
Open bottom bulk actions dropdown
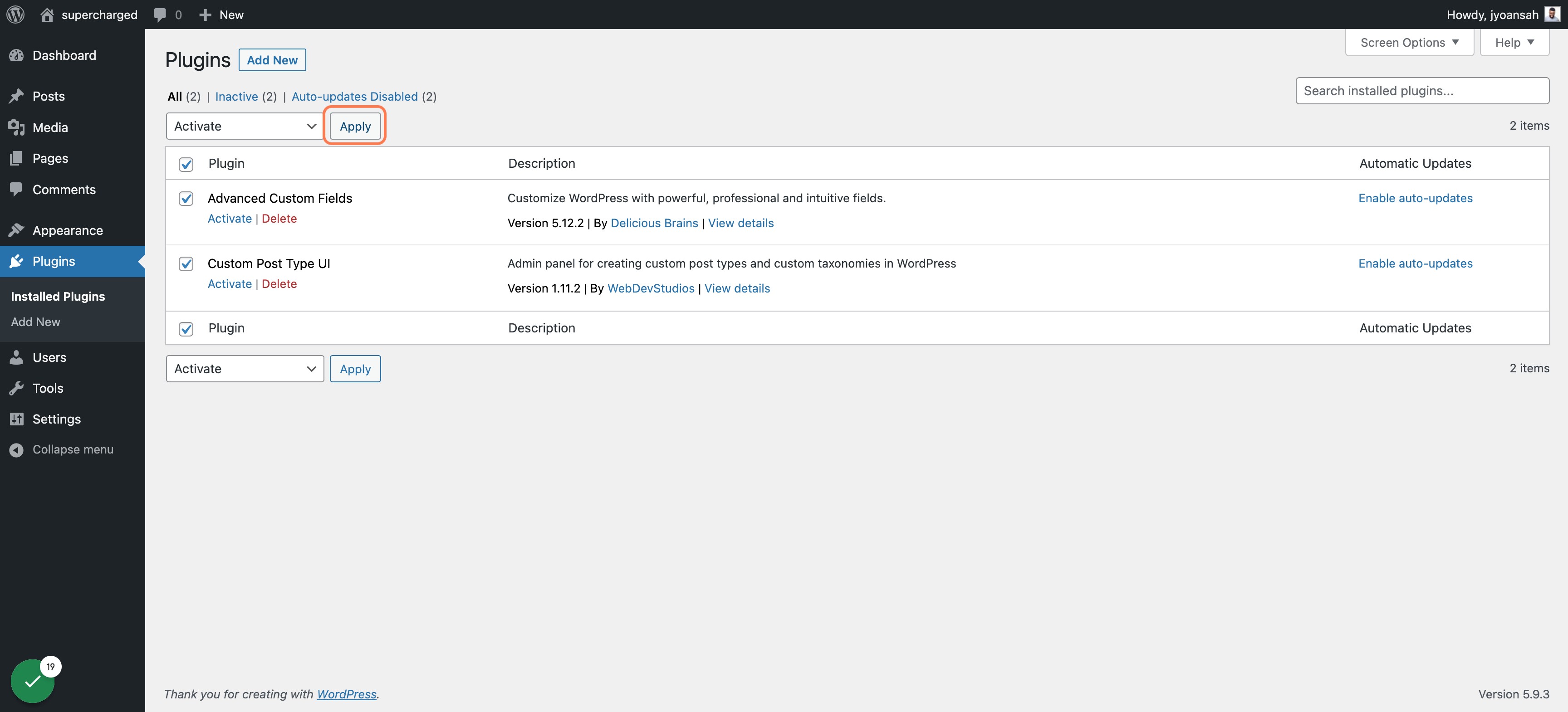(245, 369)
